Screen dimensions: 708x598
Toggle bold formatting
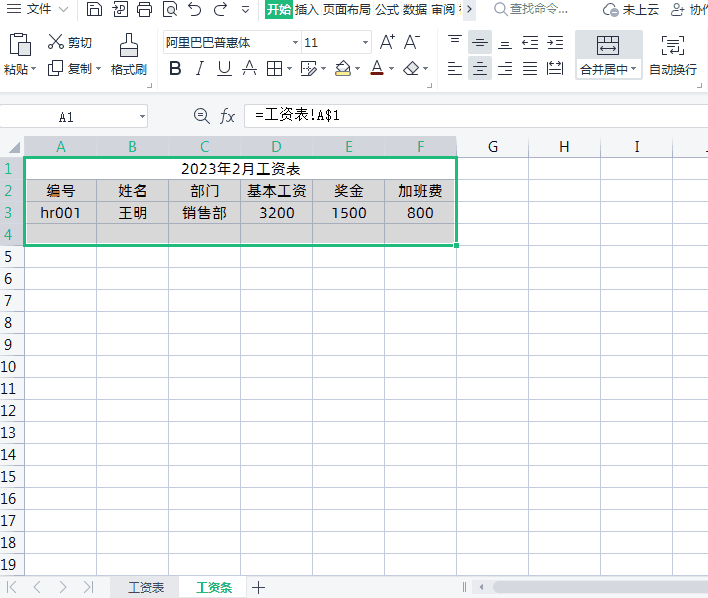click(175, 68)
